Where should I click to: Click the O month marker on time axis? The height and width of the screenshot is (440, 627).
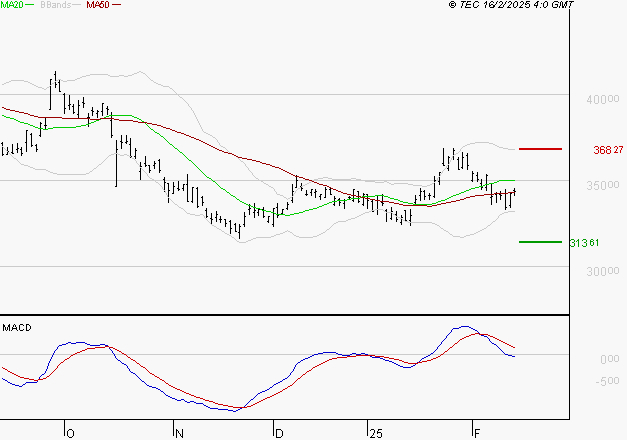(70, 433)
